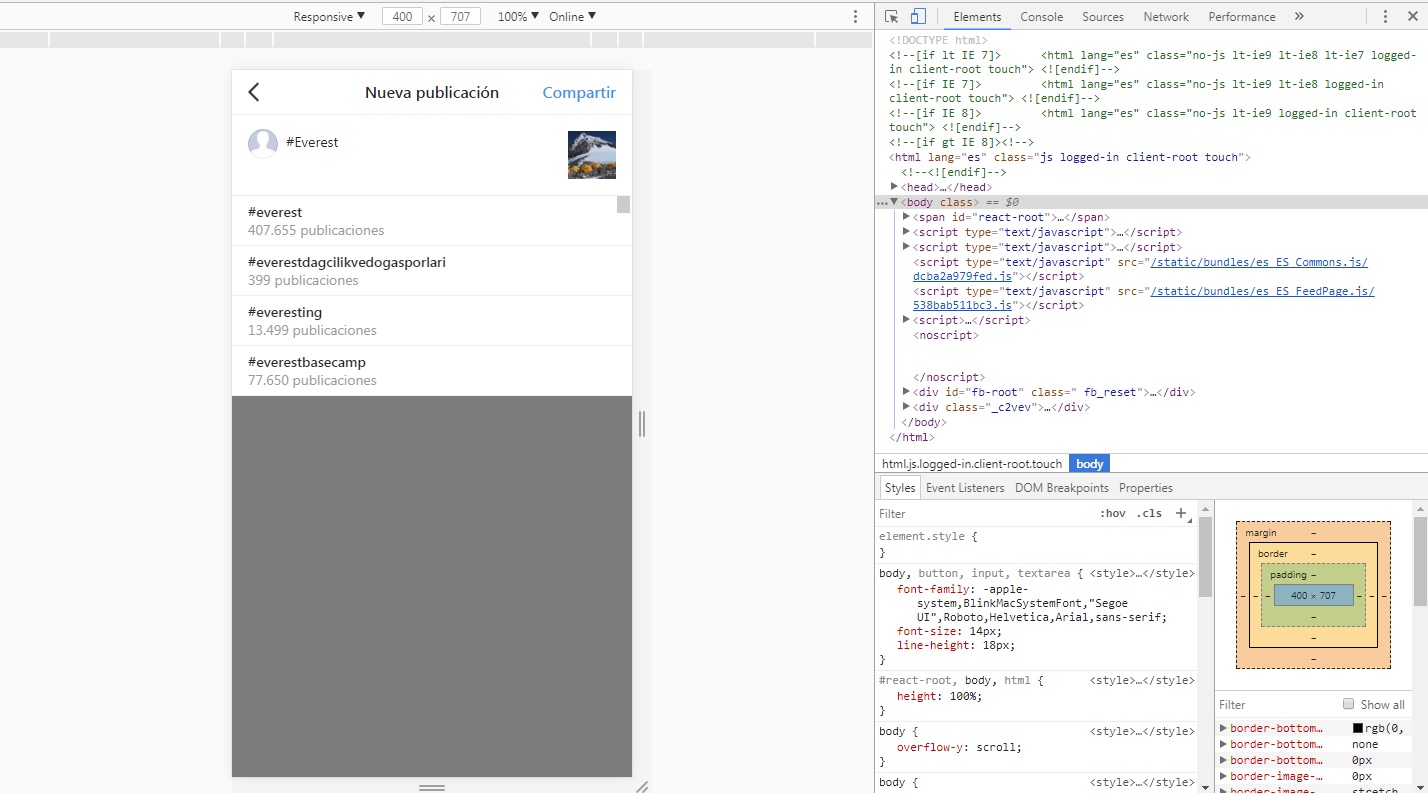The height and width of the screenshot is (794, 1428).
Task: Select html.js.logged-in.client-root.touch breadcrumb
Action: click(972, 464)
